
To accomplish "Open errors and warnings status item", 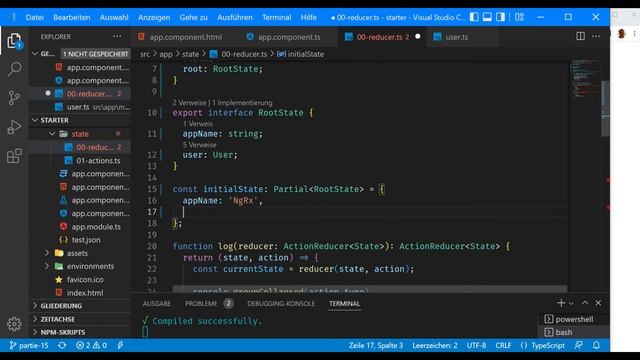I will point(91,345).
